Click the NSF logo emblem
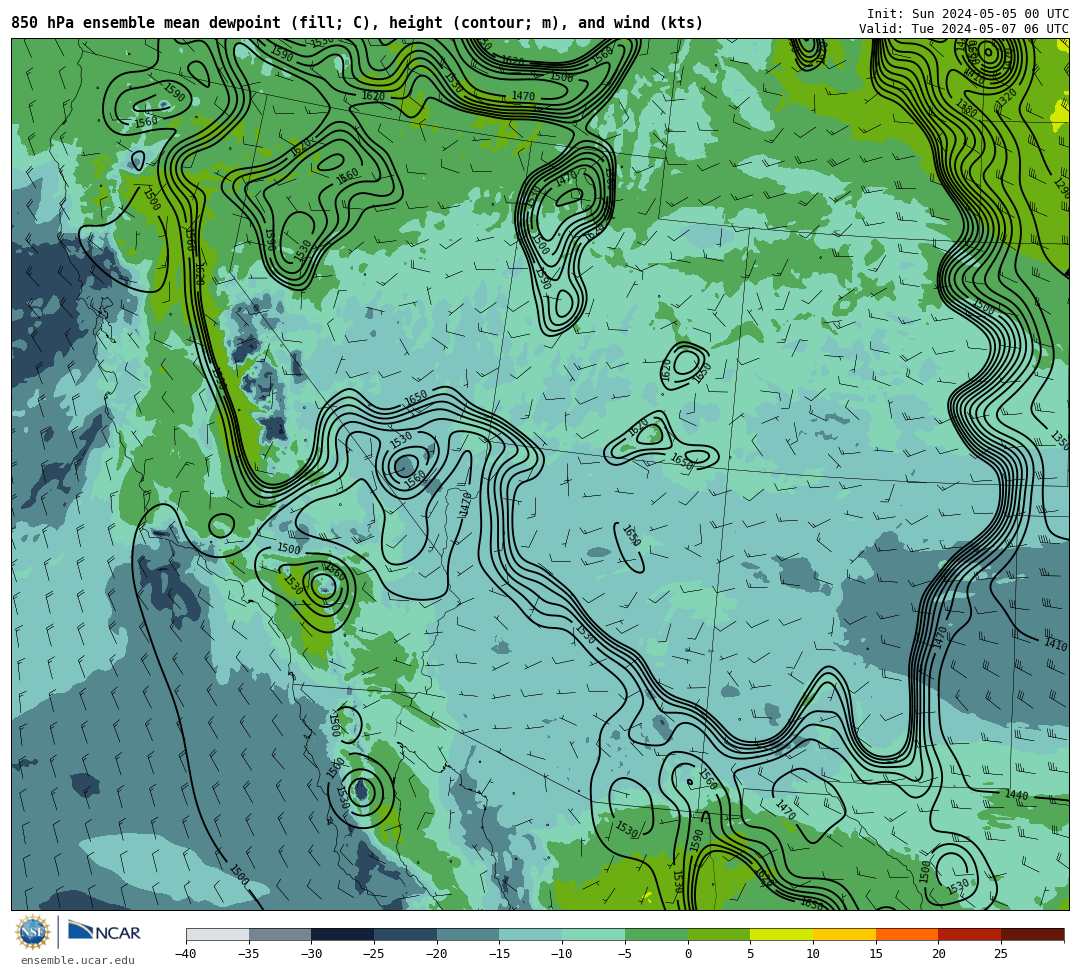The width and height of the screenshot is (1080, 973). coord(33,932)
